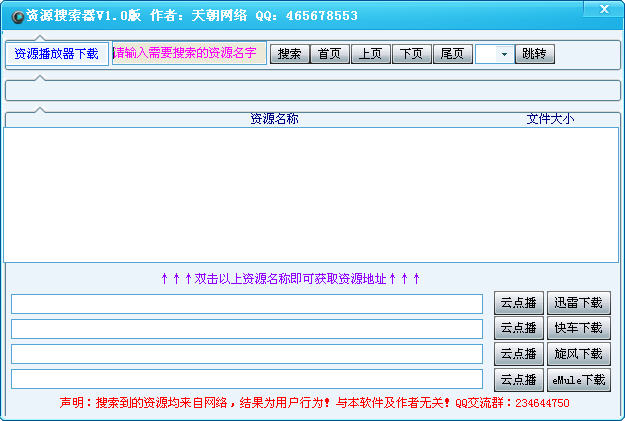Click 云点播 beside eMule下载
This screenshot has height=421, width=625.
pos(519,380)
